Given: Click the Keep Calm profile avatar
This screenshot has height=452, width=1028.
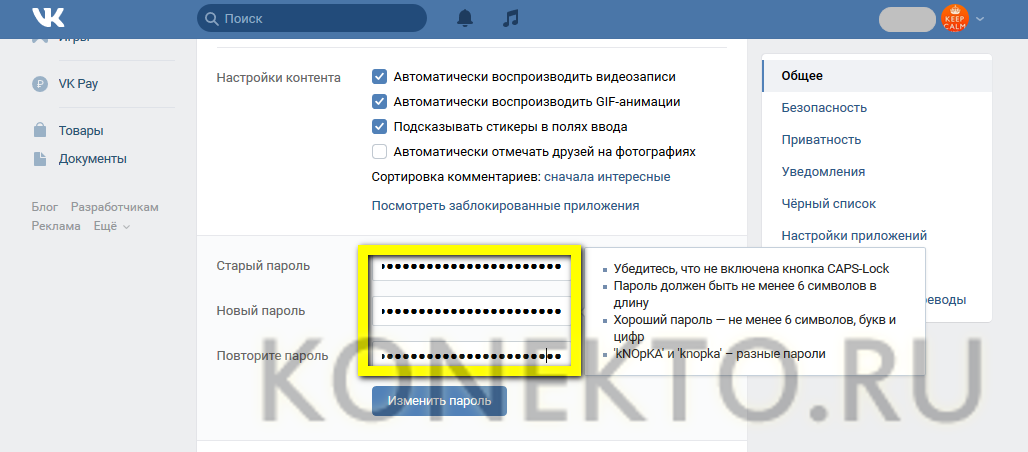Looking at the screenshot, I should (955, 18).
